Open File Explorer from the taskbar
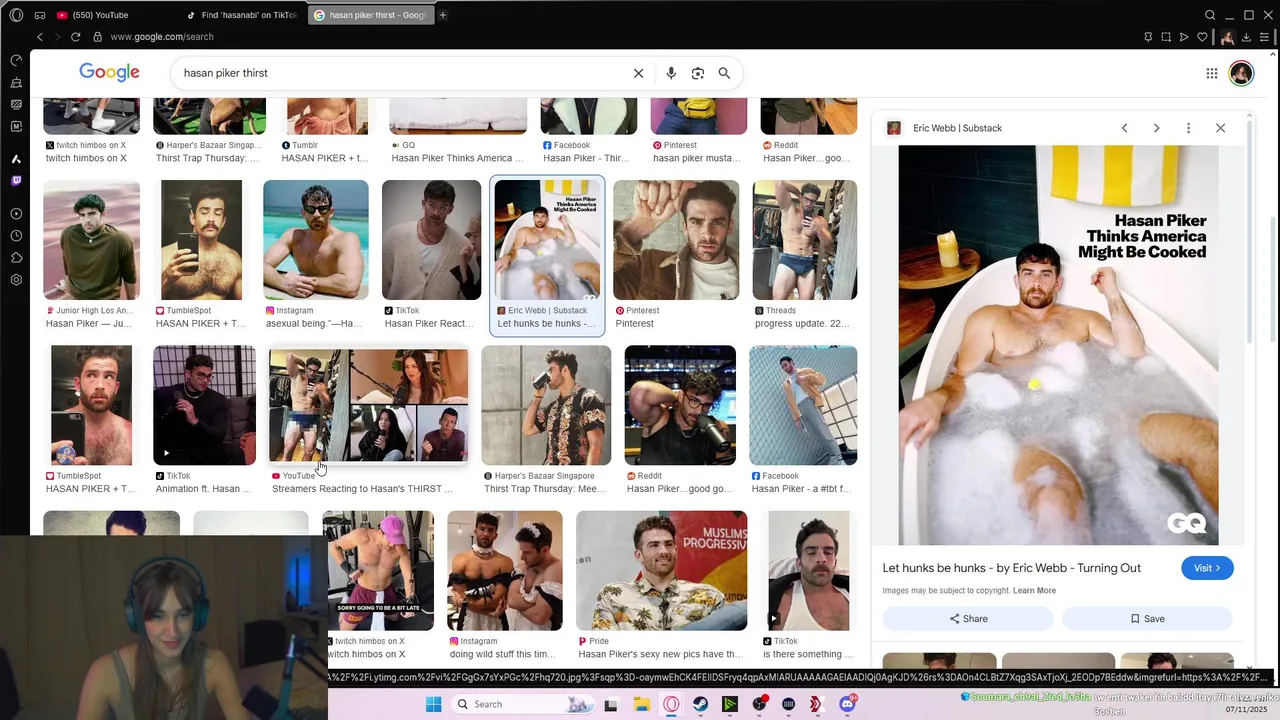The width and height of the screenshot is (1280, 720). [642, 704]
